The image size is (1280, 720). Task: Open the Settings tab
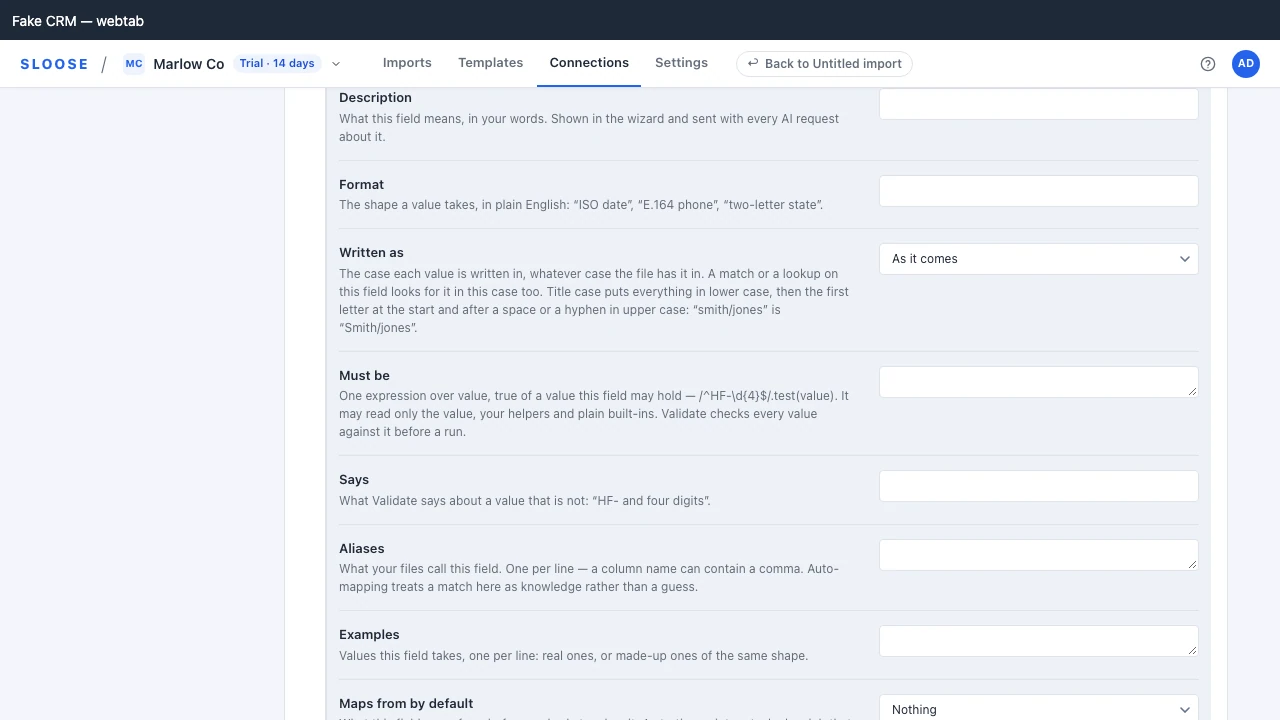(x=681, y=63)
